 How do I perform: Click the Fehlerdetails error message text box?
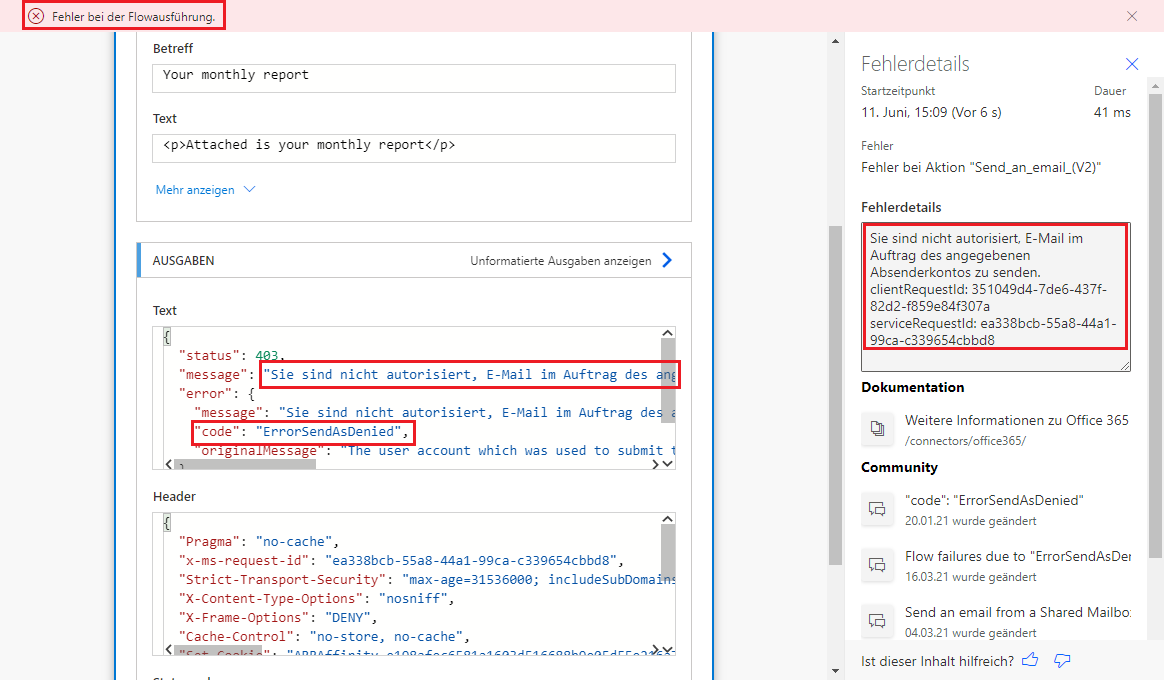click(x=995, y=297)
